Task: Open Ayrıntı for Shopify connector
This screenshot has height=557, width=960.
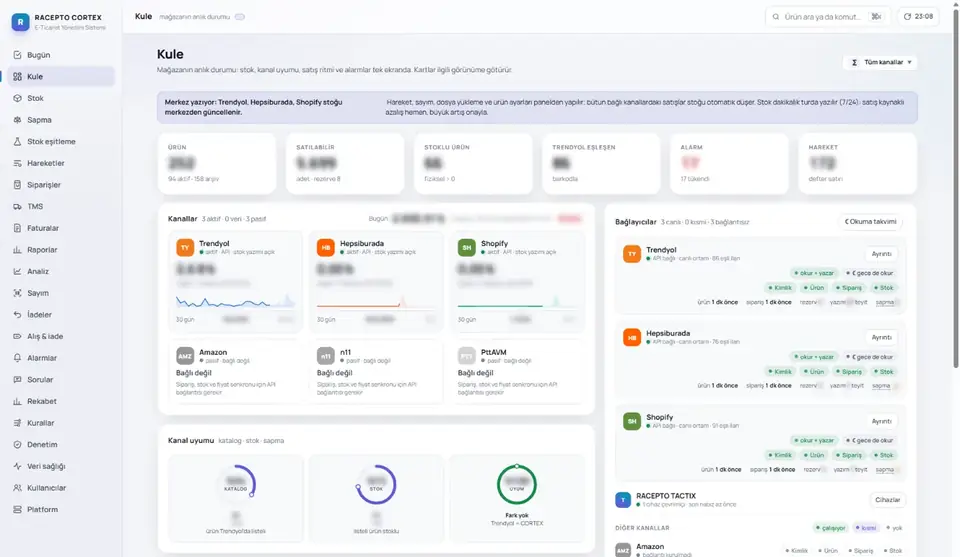Action: (x=882, y=421)
